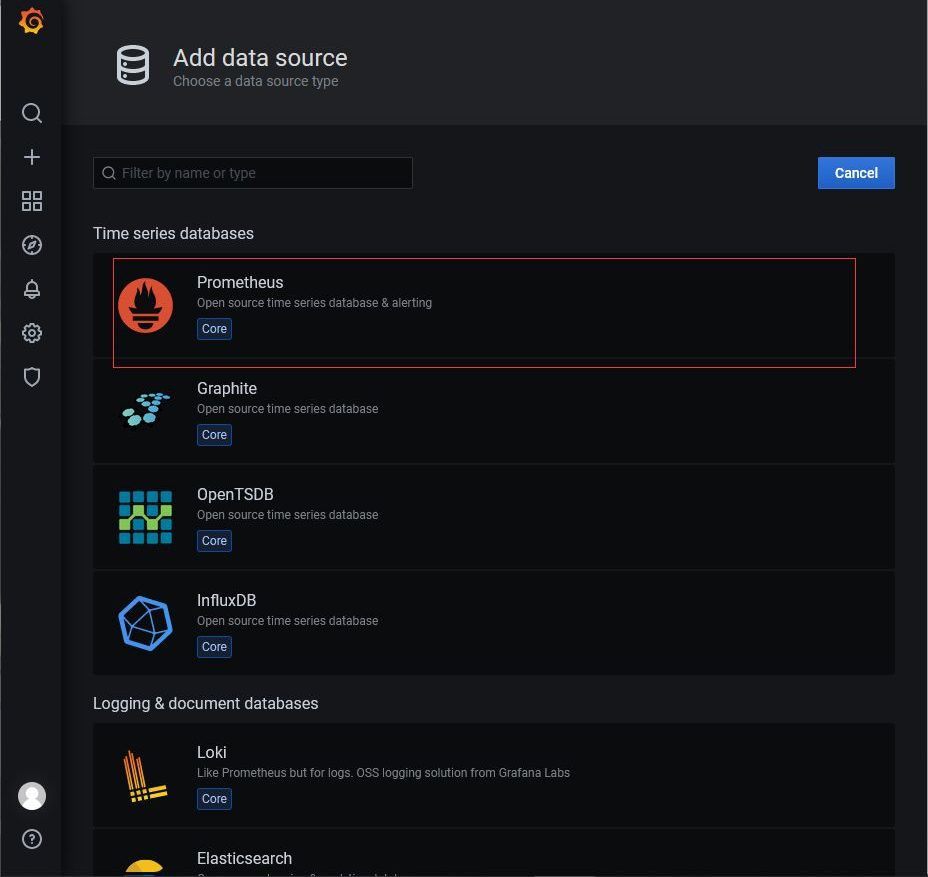Click the Graphite logo icon
This screenshot has height=877, width=928.
tap(146, 410)
